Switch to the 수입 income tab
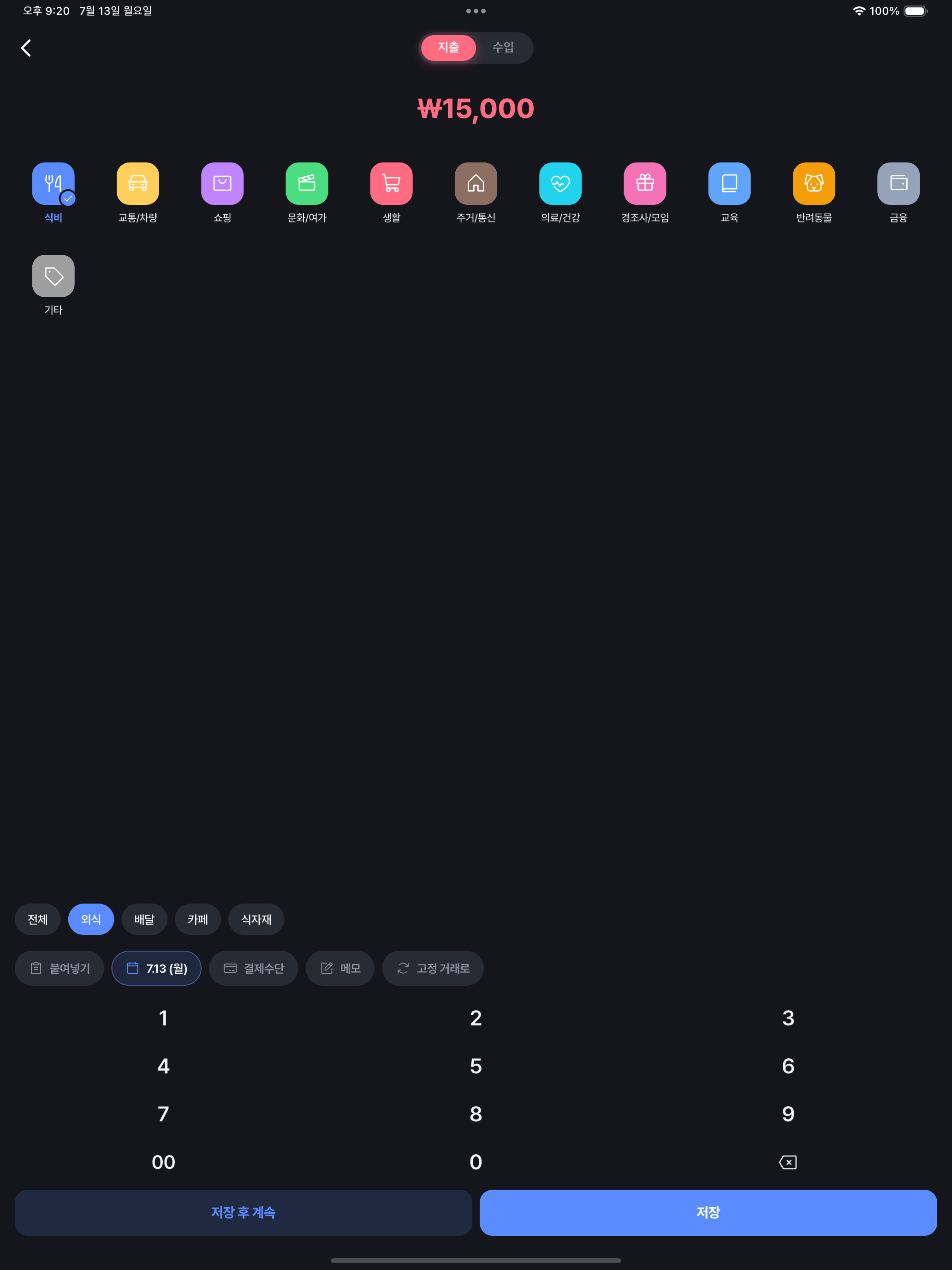The image size is (952, 1270). (503, 48)
